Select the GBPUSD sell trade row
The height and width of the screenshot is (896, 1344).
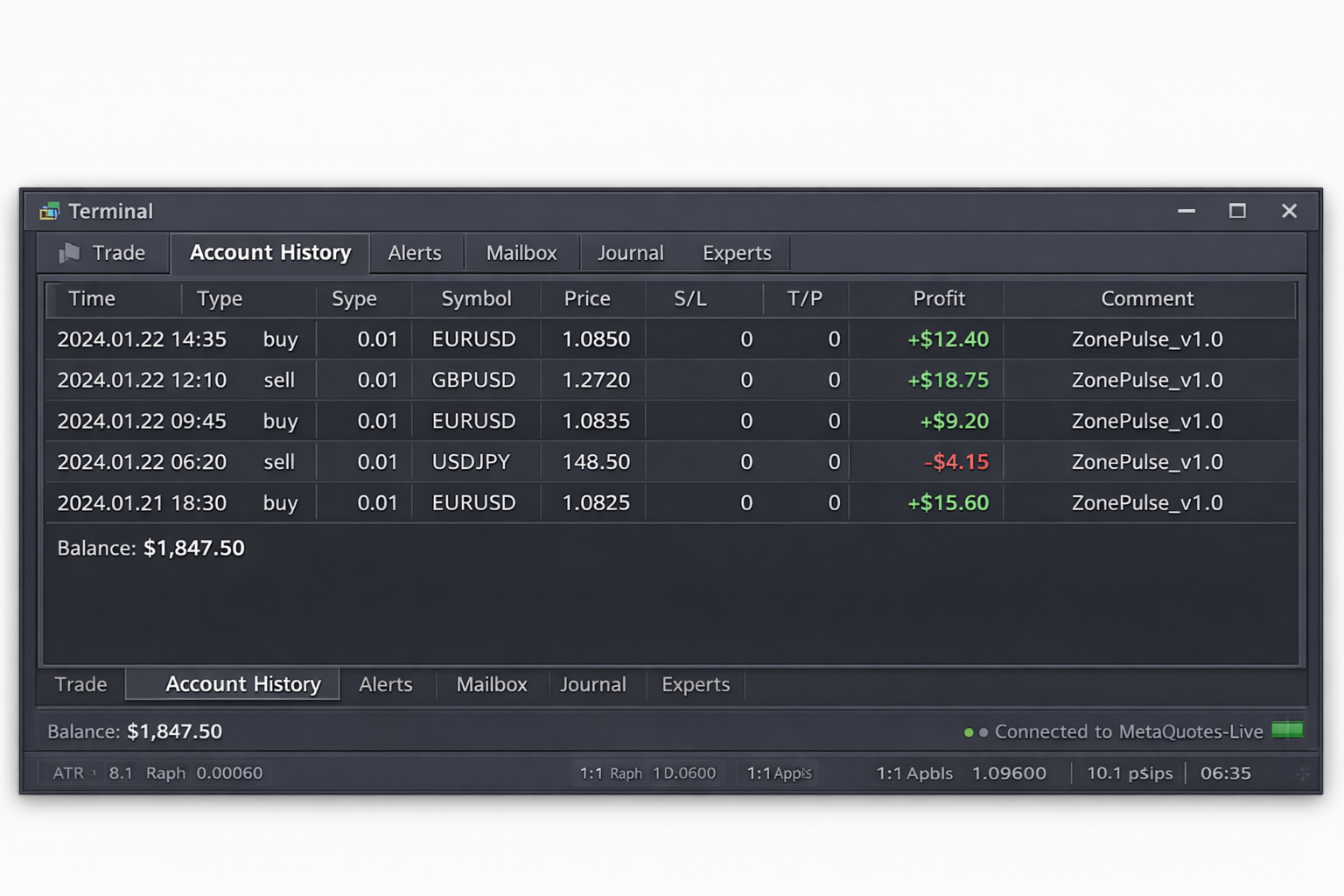[x=671, y=380]
